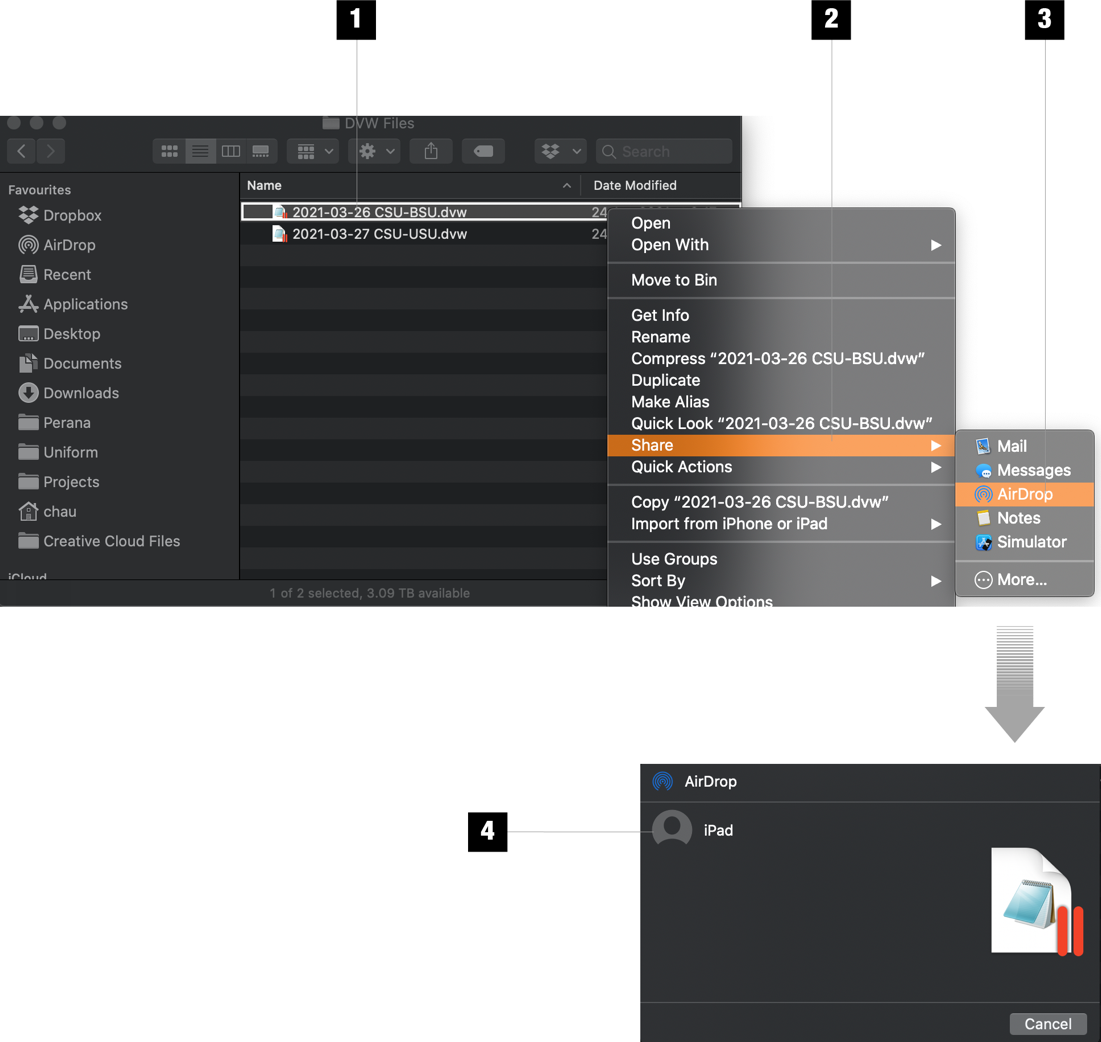Open the Dropbox dropdown in the toolbar

560,150
